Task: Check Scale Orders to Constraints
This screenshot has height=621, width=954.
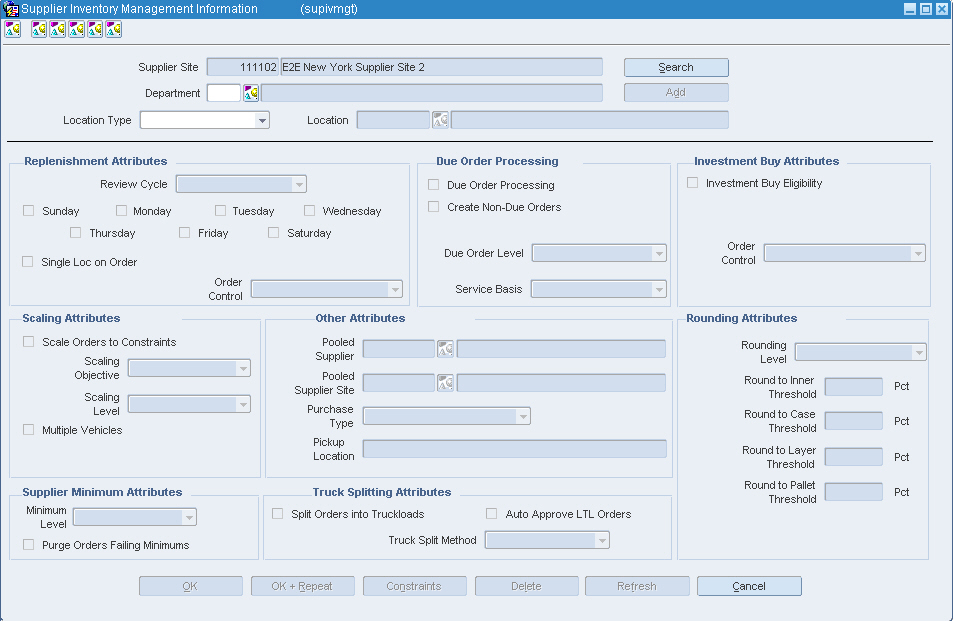Action: [29, 341]
